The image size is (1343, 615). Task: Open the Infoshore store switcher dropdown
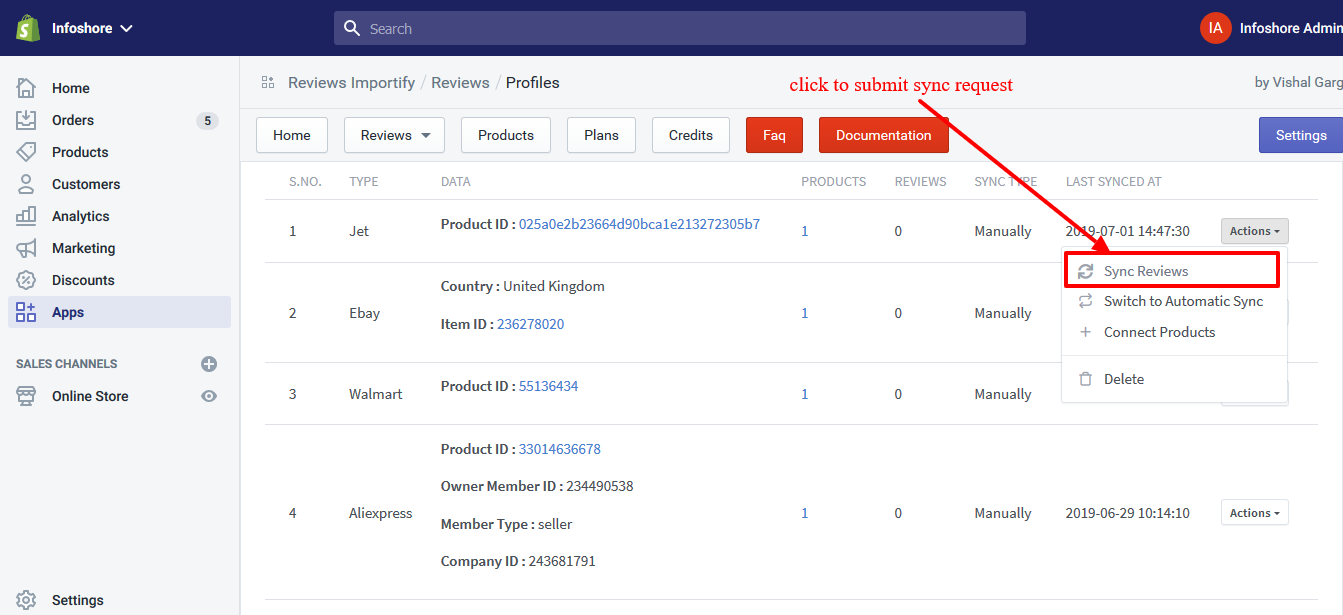(92, 28)
